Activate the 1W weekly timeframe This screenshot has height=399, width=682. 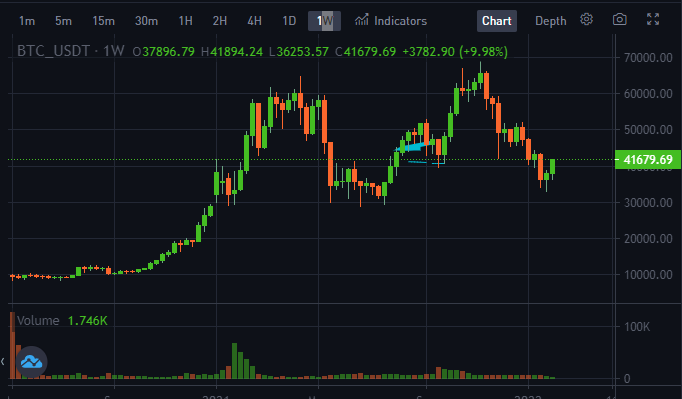[324, 21]
